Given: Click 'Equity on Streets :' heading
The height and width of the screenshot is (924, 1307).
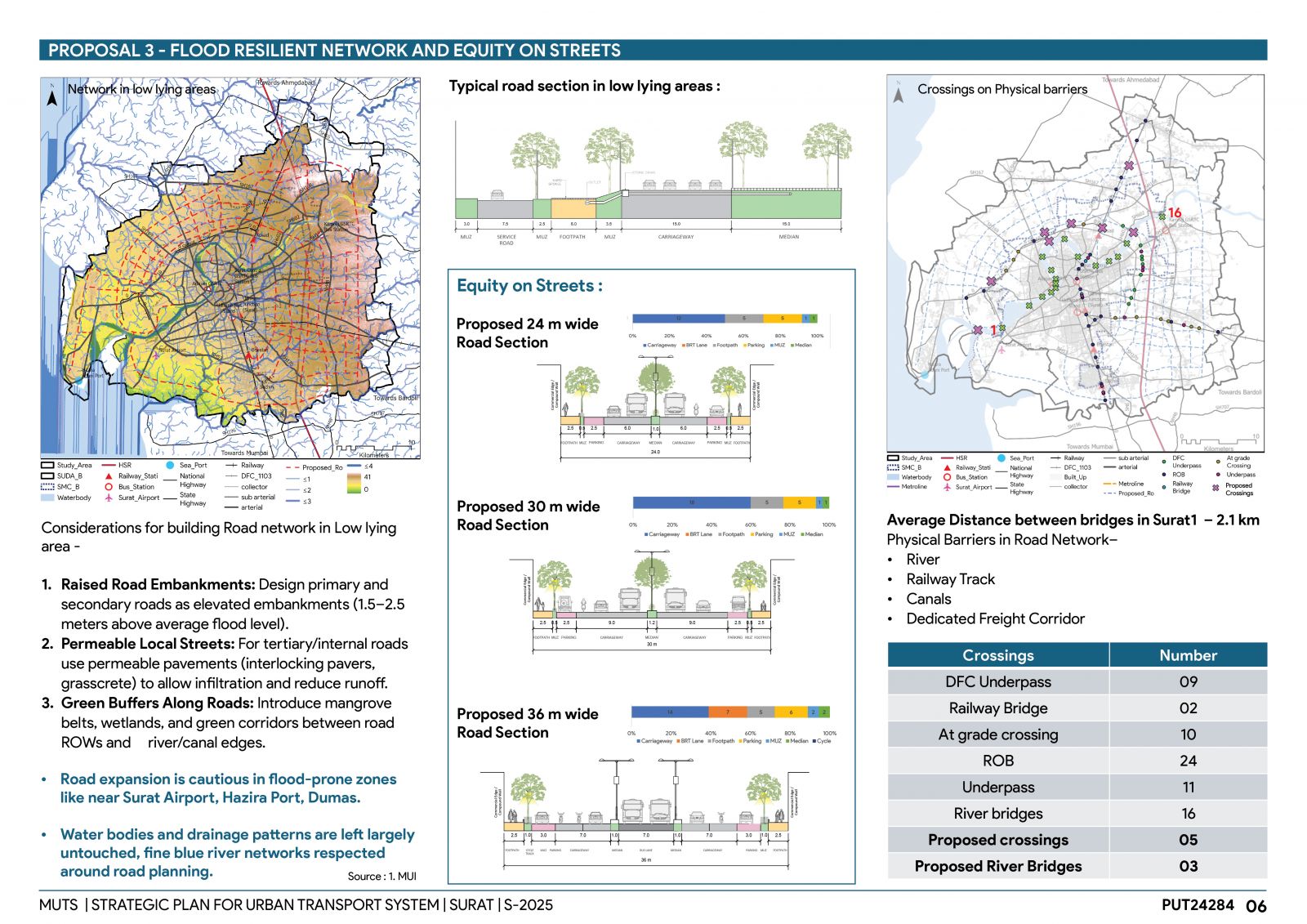Looking at the screenshot, I should (x=529, y=286).
